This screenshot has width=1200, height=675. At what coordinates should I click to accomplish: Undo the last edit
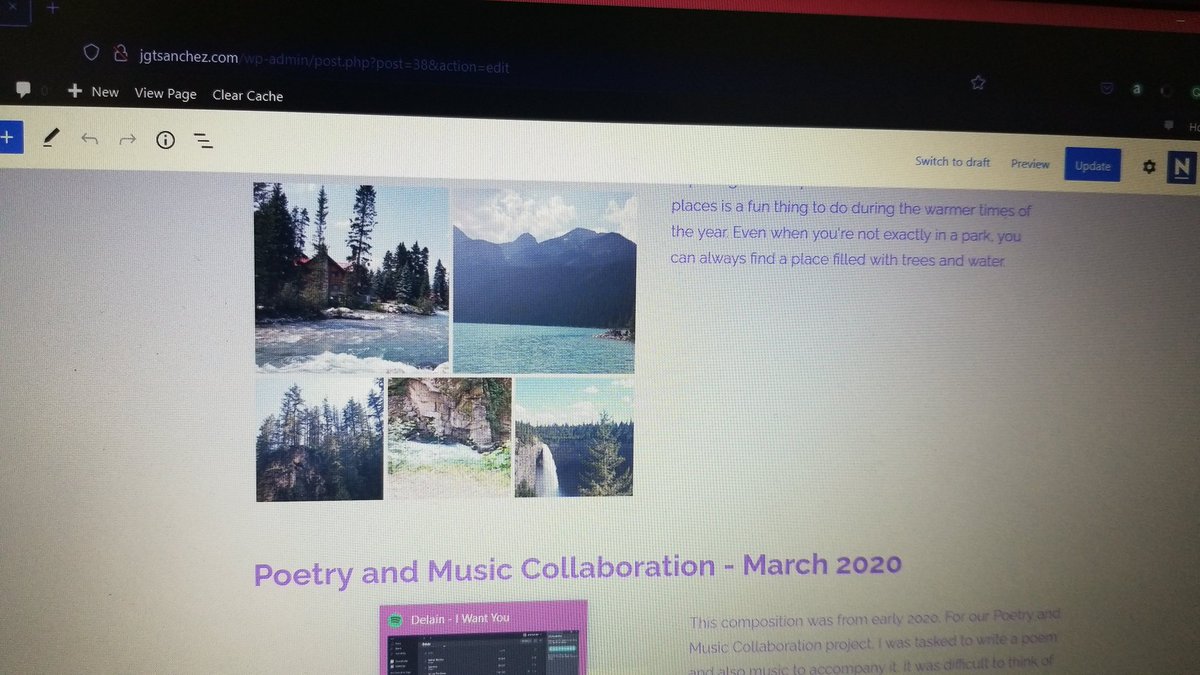tap(90, 139)
